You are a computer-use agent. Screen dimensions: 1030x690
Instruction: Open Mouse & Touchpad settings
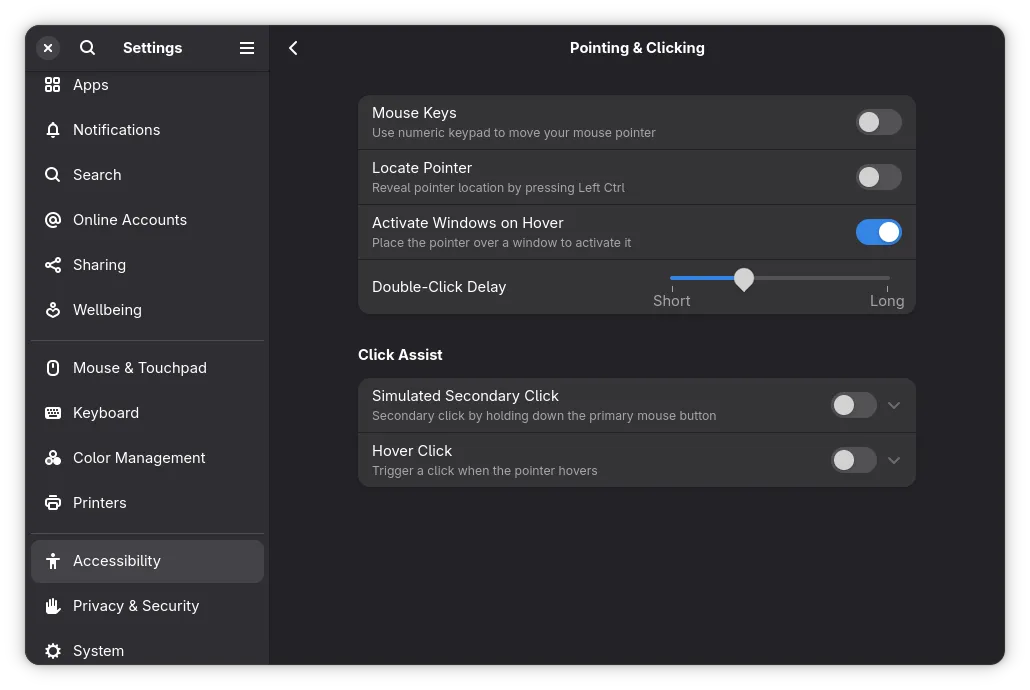point(140,368)
